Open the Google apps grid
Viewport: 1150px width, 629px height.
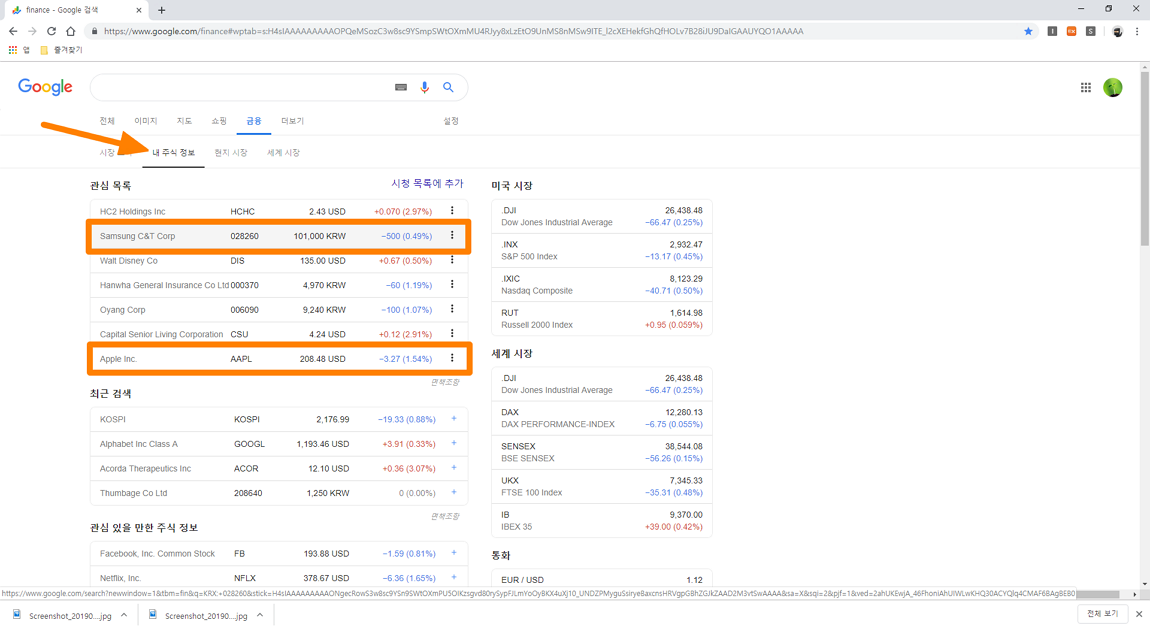(1085, 87)
